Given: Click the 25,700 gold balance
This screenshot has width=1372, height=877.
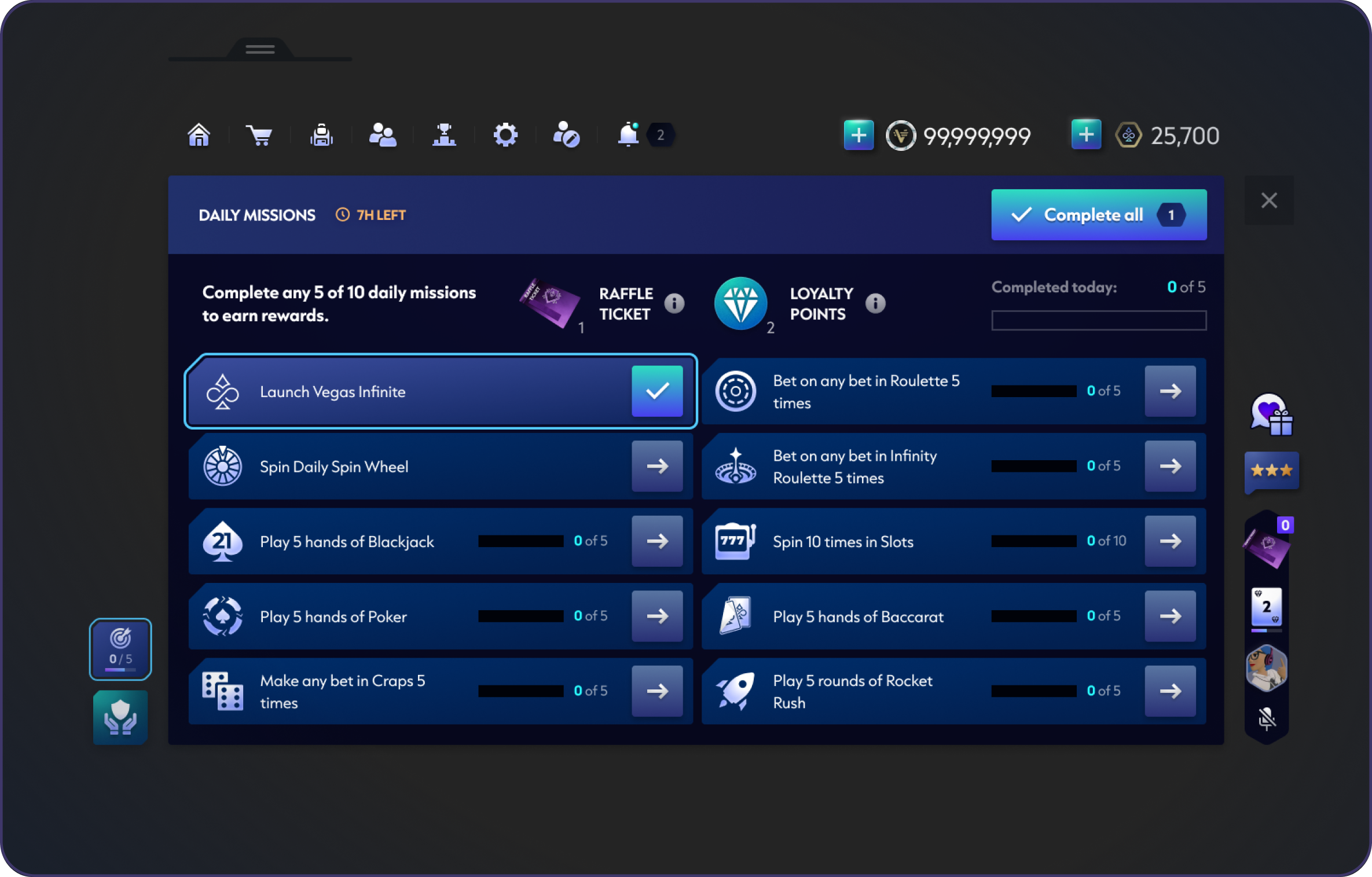Looking at the screenshot, I should (x=1184, y=137).
